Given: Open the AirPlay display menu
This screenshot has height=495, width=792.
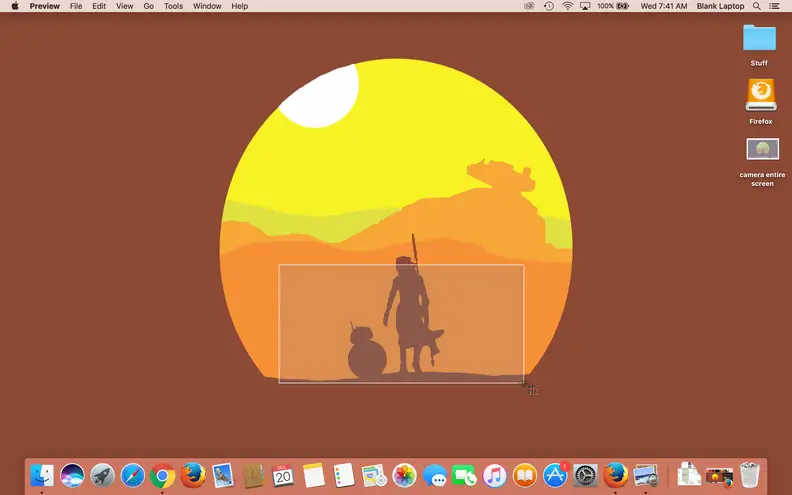Looking at the screenshot, I should (585, 6).
